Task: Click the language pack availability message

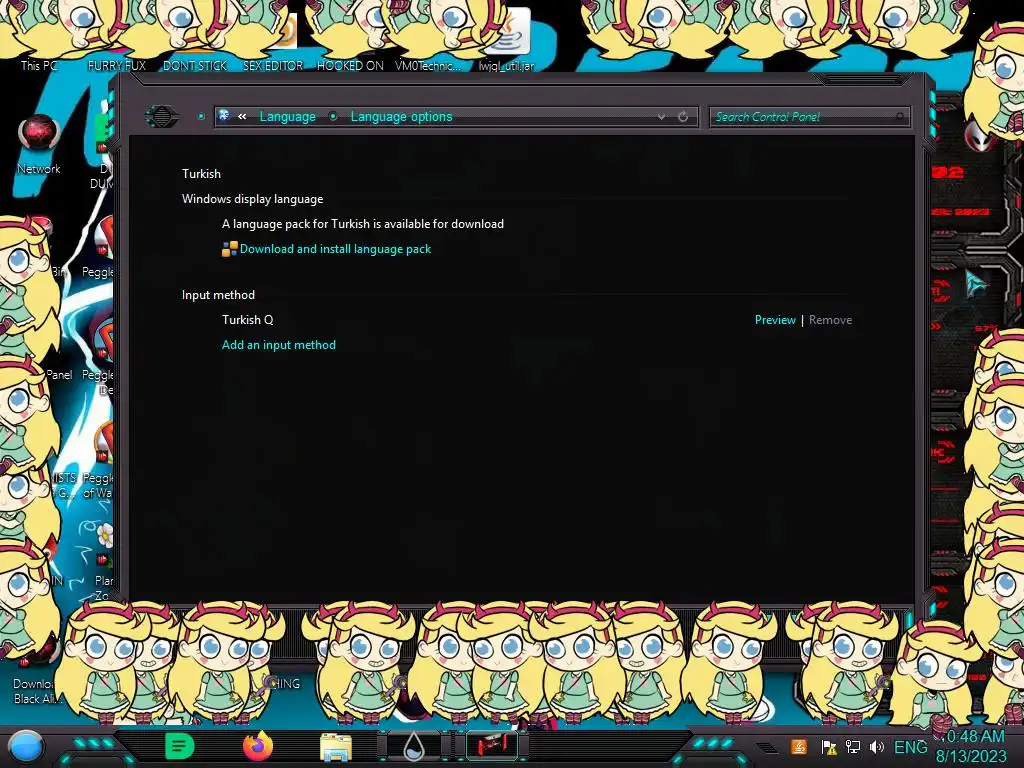Action: pyautogui.click(x=362, y=224)
